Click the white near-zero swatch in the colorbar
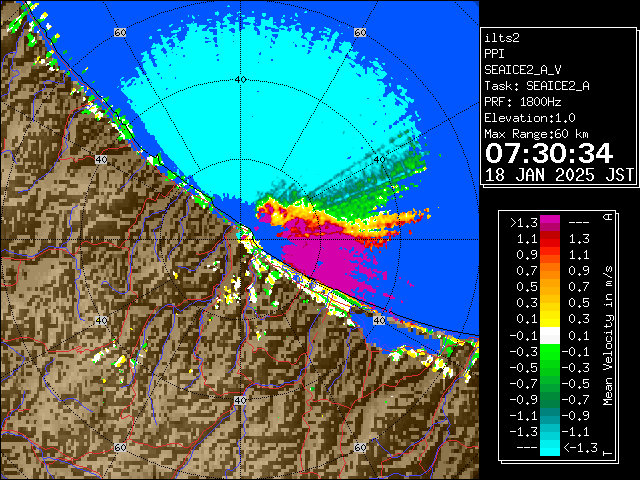The height and width of the screenshot is (480, 640). click(550, 336)
